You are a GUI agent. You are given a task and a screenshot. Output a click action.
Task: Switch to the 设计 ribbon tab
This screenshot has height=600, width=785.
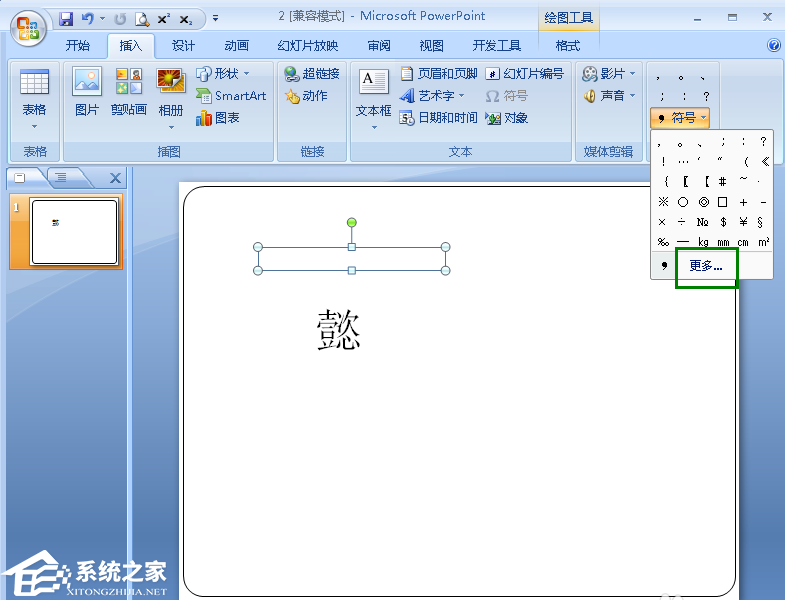(183, 46)
